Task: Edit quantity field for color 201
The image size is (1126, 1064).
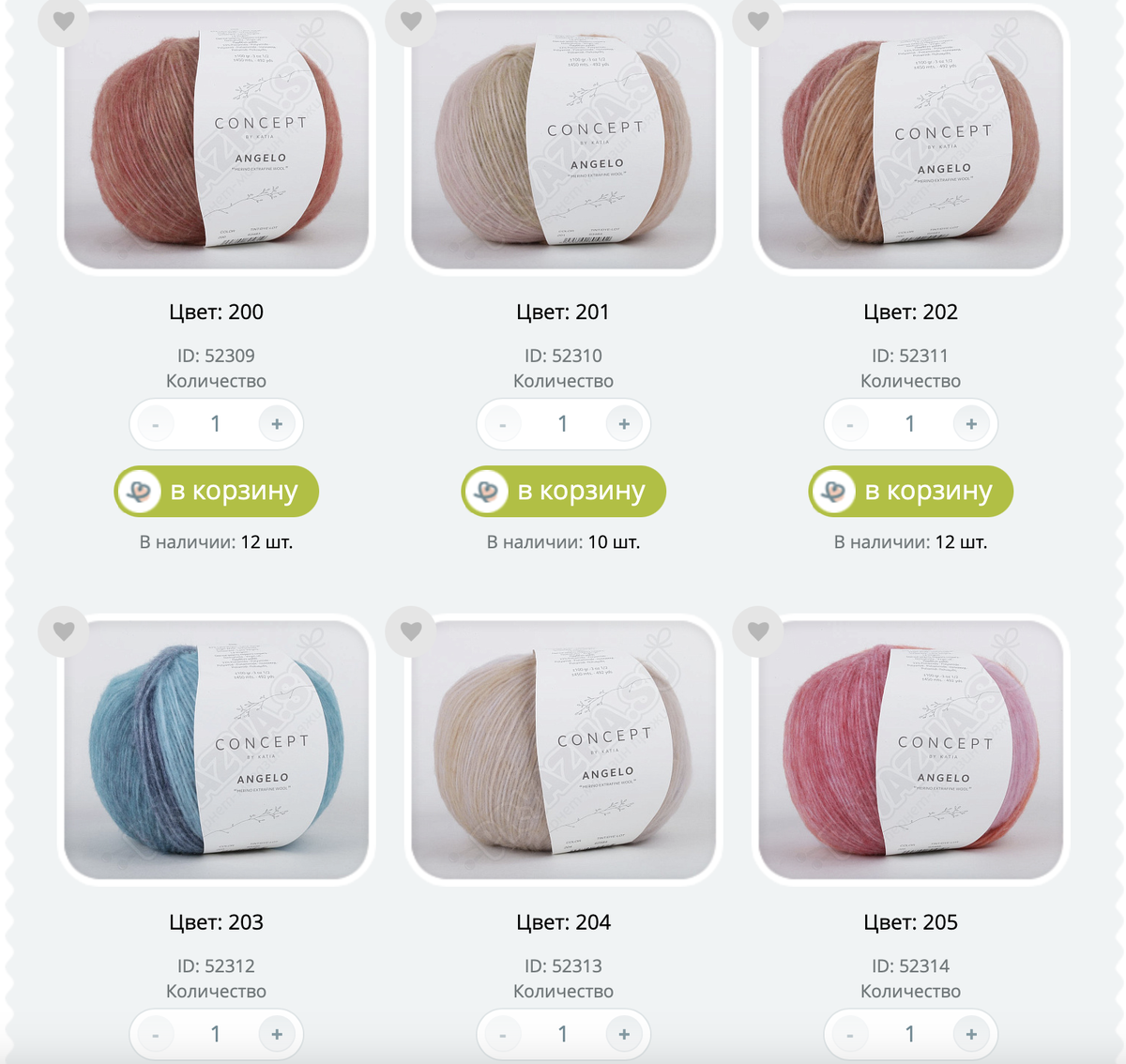Action: click(563, 424)
